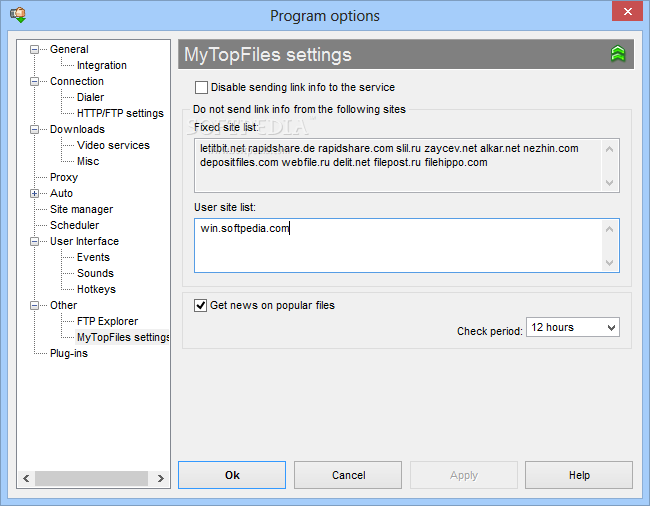Collapse the General tree node
Screen dimensions: 650x506
(x=34, y=49)
